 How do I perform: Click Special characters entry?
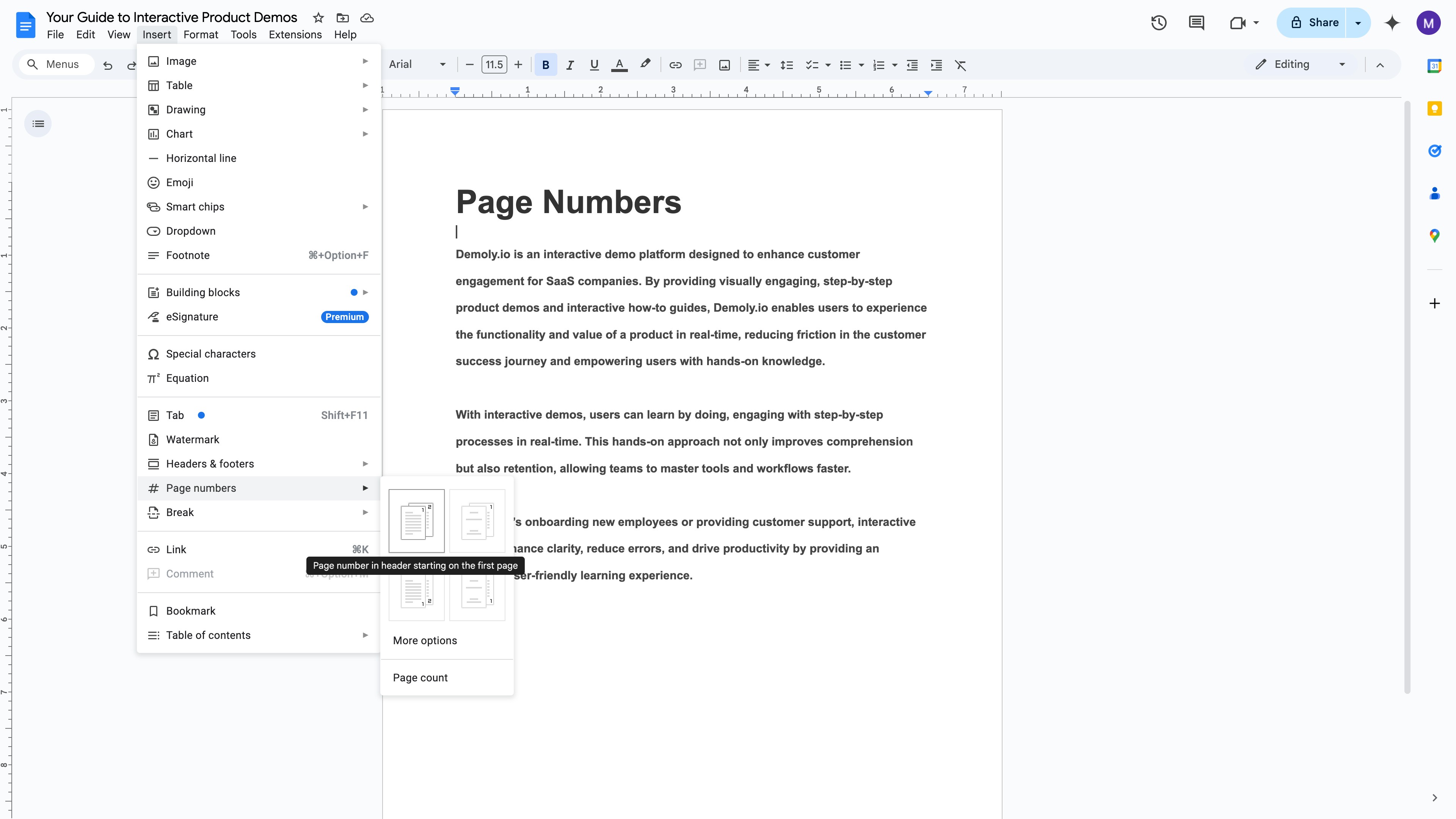[258, 354]
